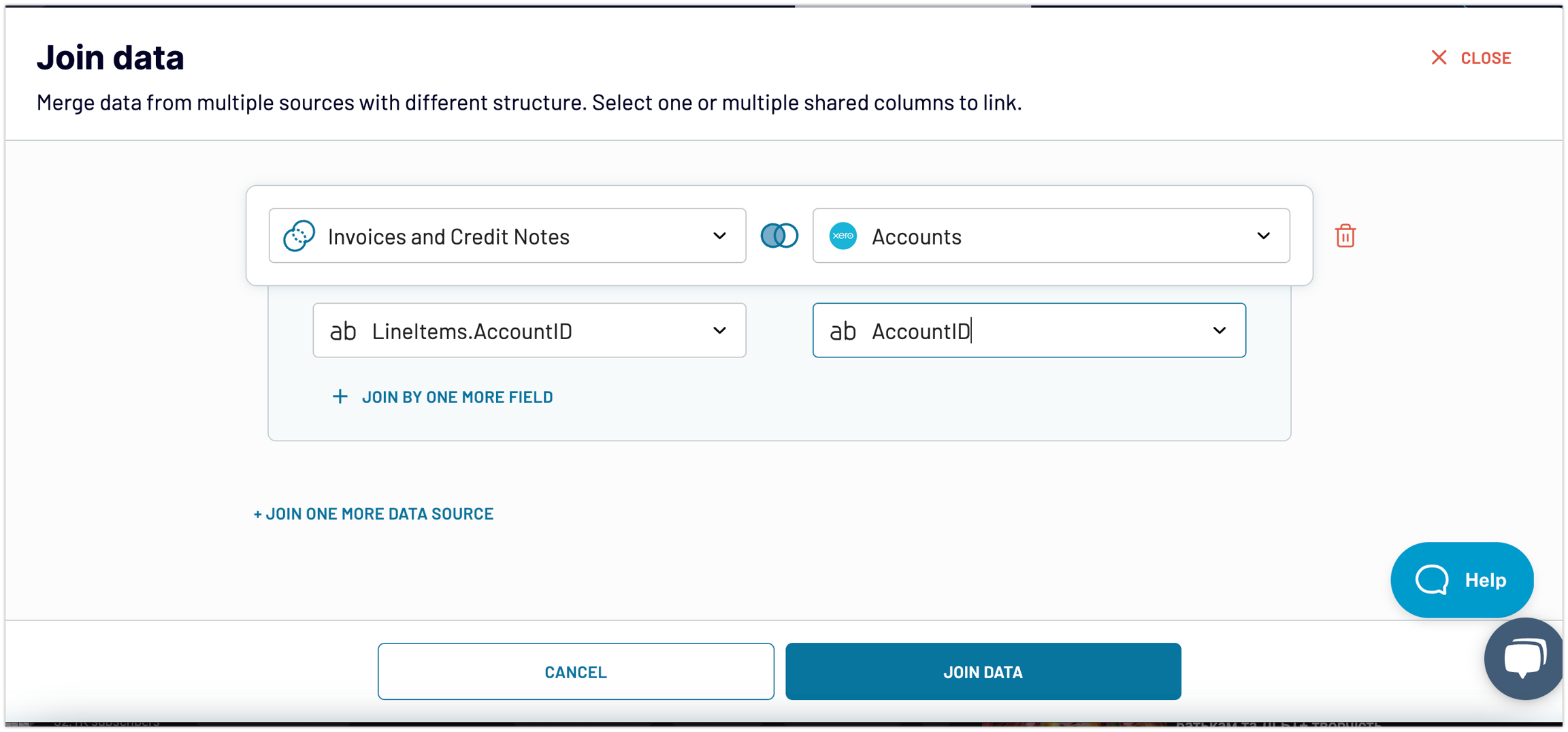Click the X icon next to CLOSE
Image resolution: width=1568 pixels, height=732 pixels.
(1439, 57)
